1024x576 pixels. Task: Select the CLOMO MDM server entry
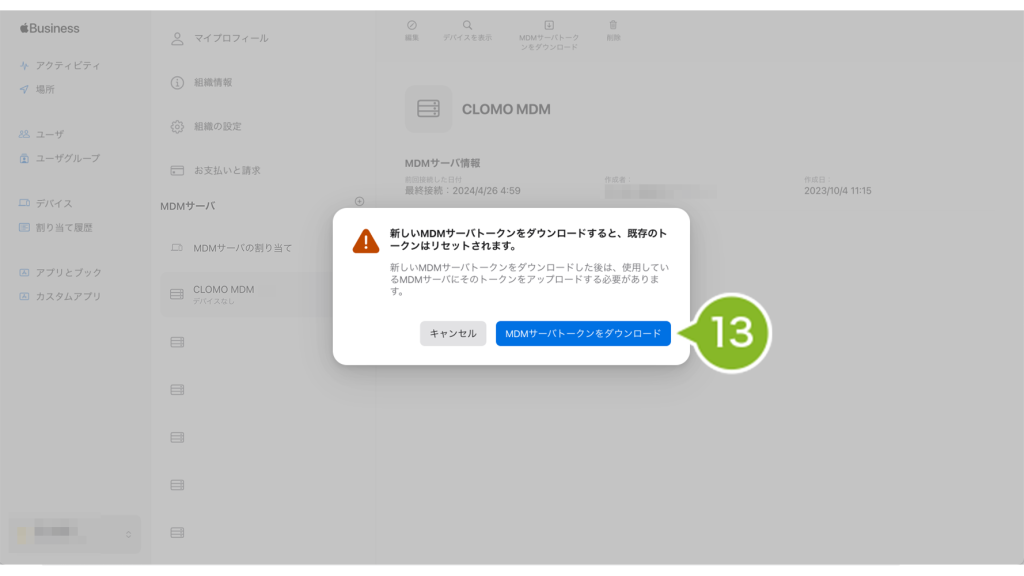pos(246,295)
